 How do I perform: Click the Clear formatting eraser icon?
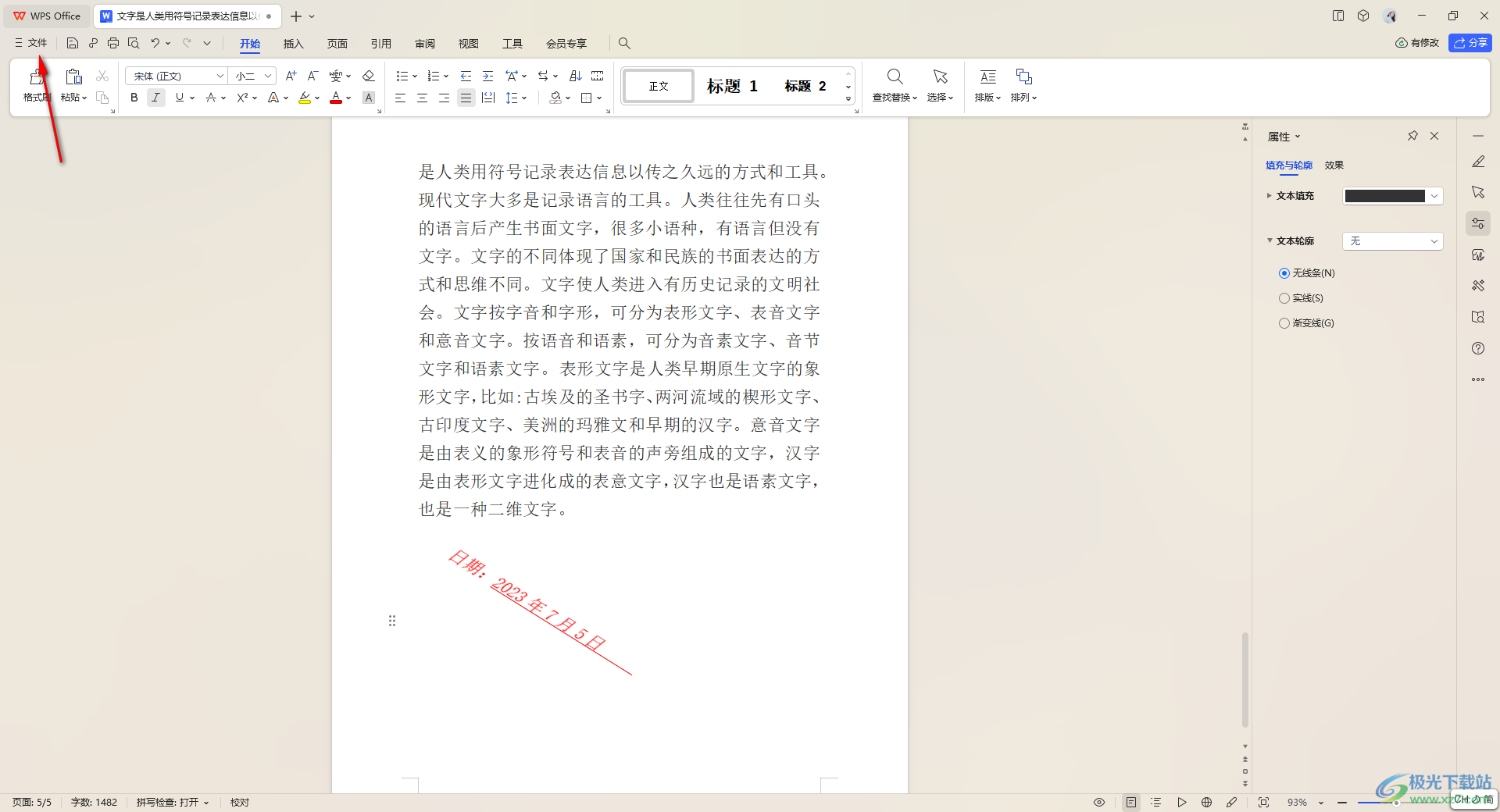coord(369,76)
